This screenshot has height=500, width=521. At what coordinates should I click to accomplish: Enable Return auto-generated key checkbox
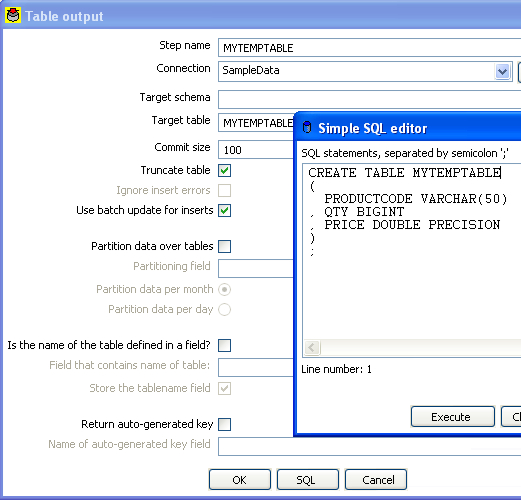(x=225, y=425)
